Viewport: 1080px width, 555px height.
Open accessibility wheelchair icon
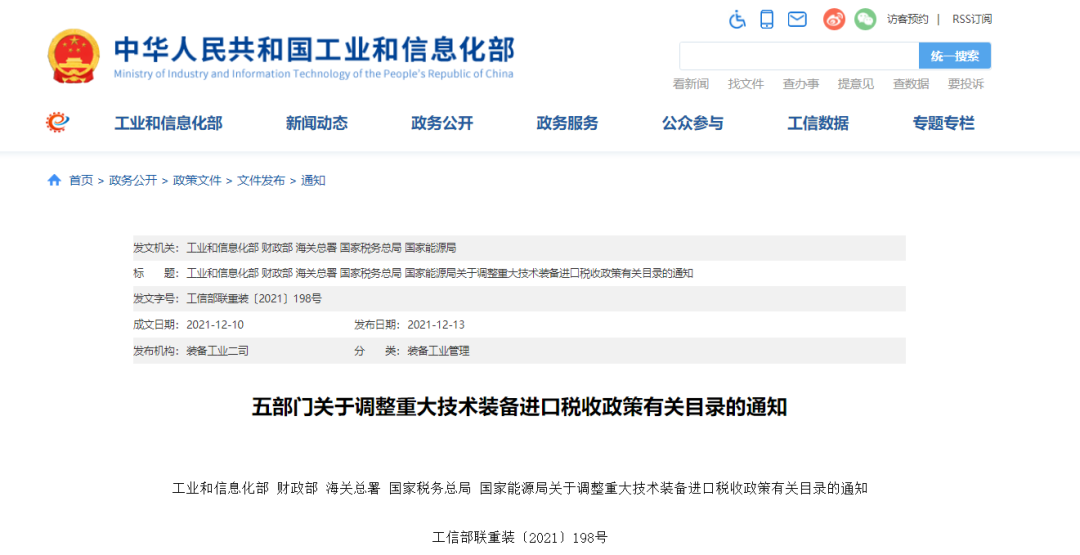[738, 19]
